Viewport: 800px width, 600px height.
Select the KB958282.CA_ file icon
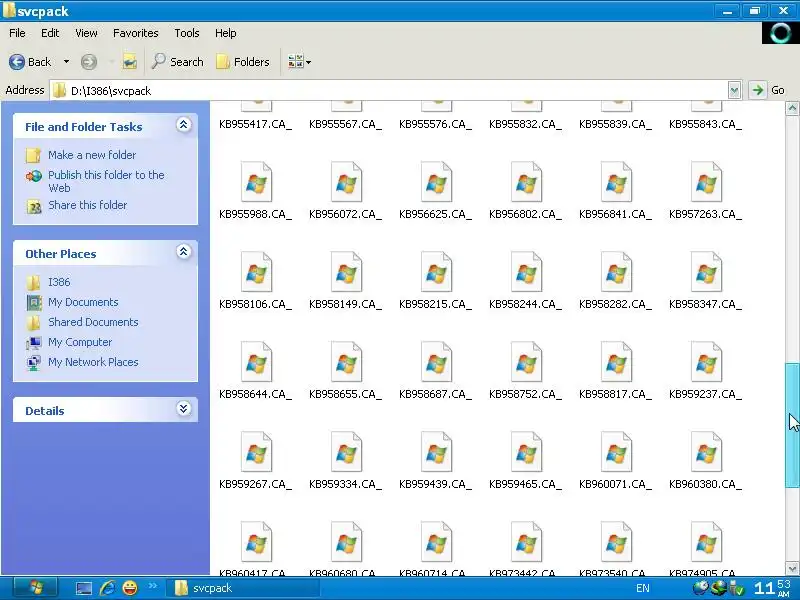pos(616,272)
